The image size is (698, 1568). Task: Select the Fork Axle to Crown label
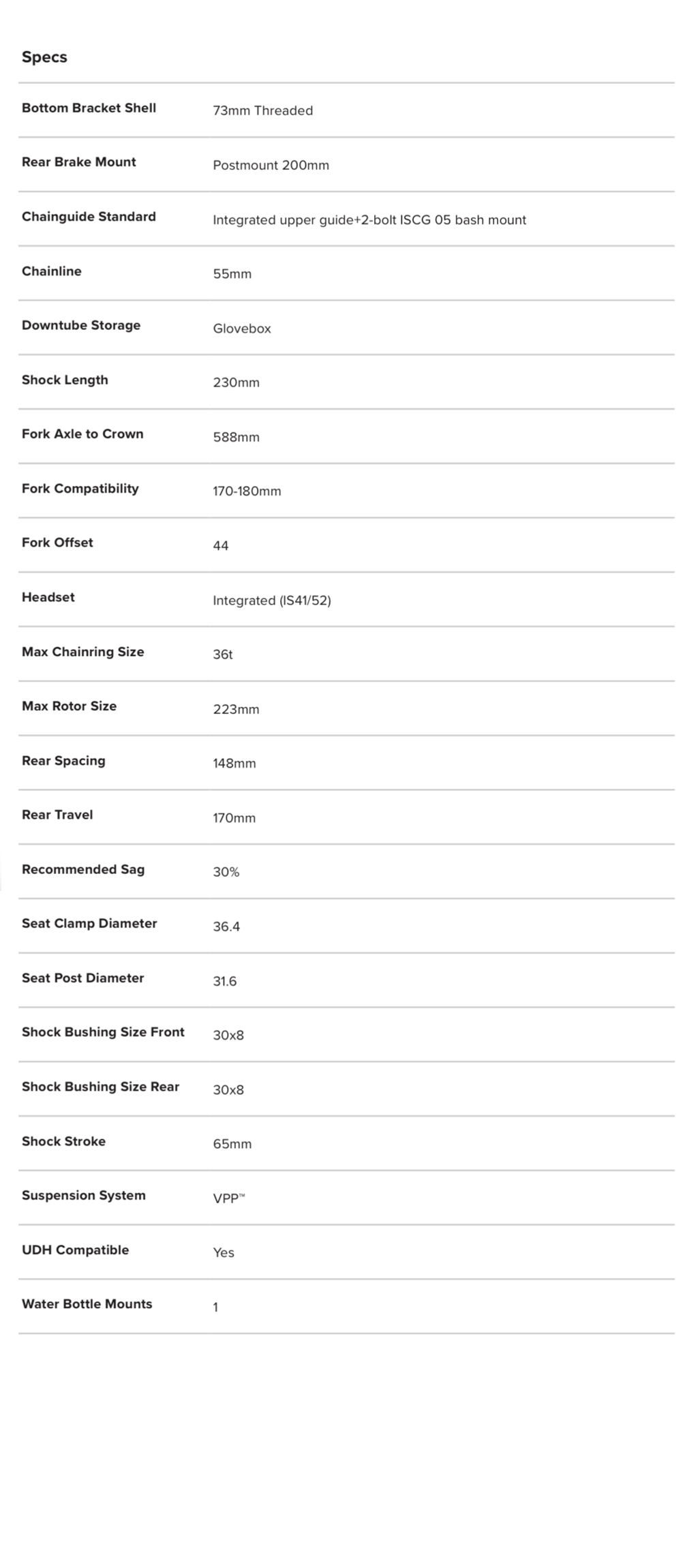pyautogui.click(x=82, y=434)
